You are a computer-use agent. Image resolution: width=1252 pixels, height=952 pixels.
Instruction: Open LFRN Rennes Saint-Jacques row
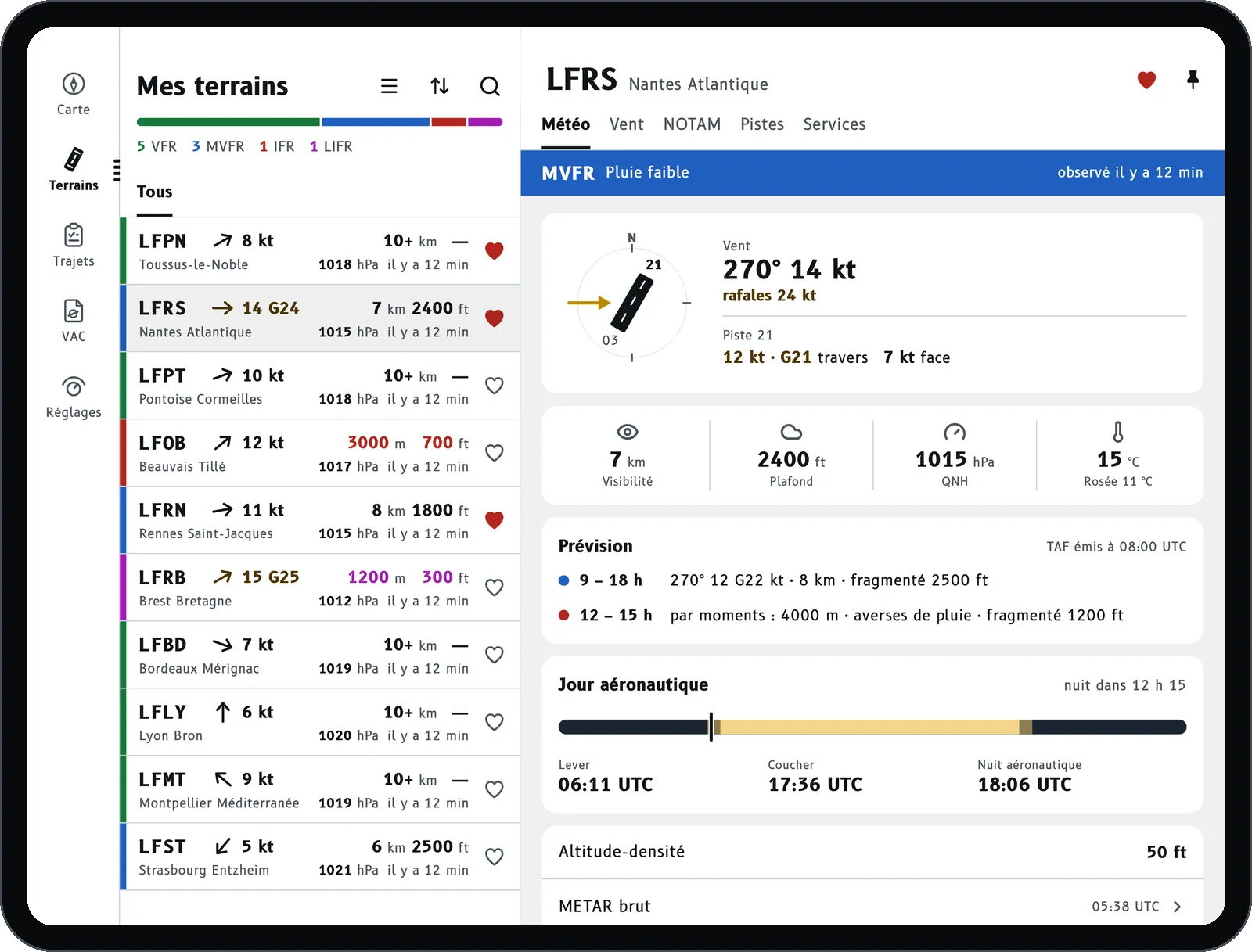pyautogui.click(x=320, y=520)
